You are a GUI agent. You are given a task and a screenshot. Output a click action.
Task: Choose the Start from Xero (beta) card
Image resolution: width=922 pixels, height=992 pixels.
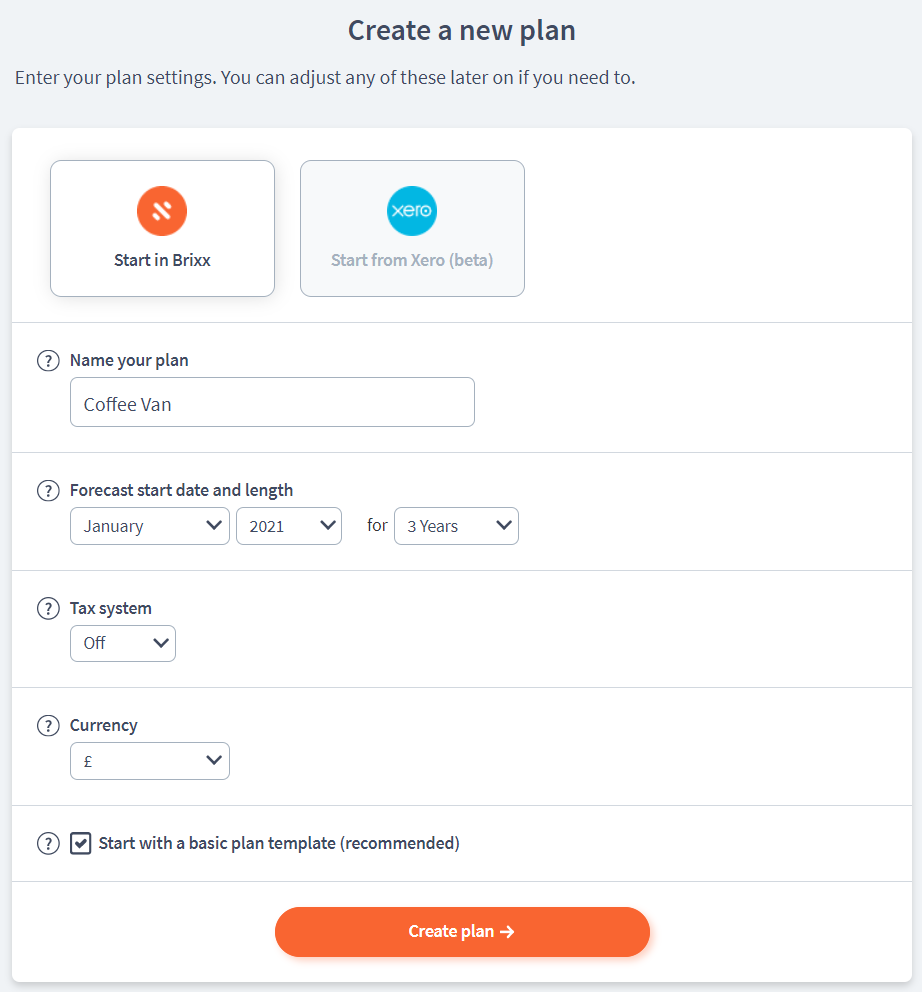(412, 229)
